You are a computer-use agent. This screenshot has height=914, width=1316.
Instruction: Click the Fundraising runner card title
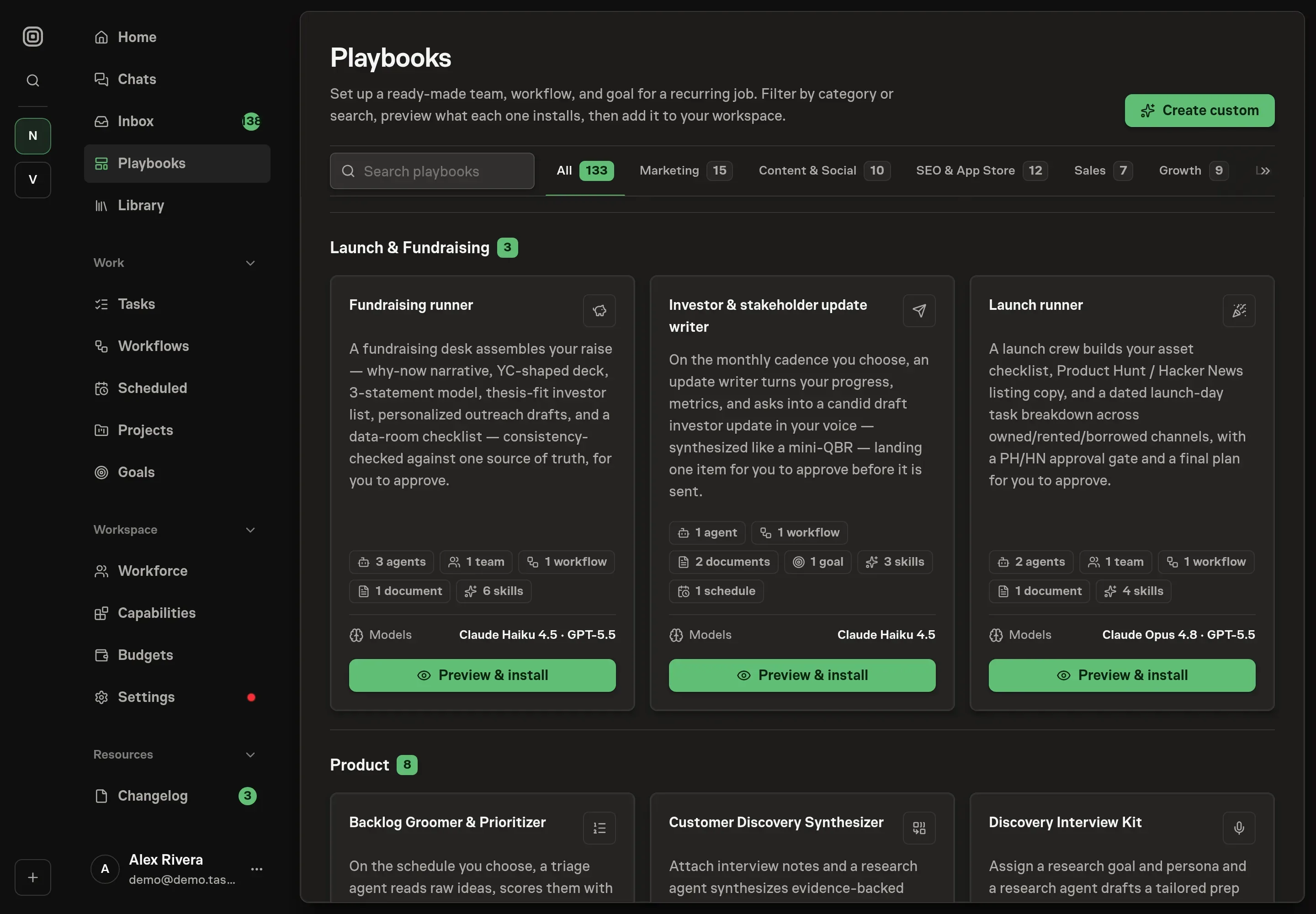click(411, 305)
